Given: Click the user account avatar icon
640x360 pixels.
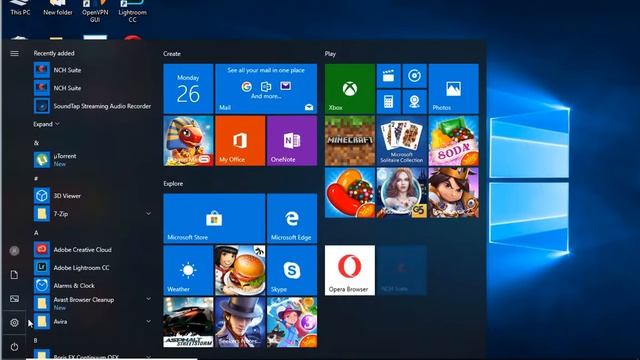Looking at the screenshot, I should click(x=14, y=251).
